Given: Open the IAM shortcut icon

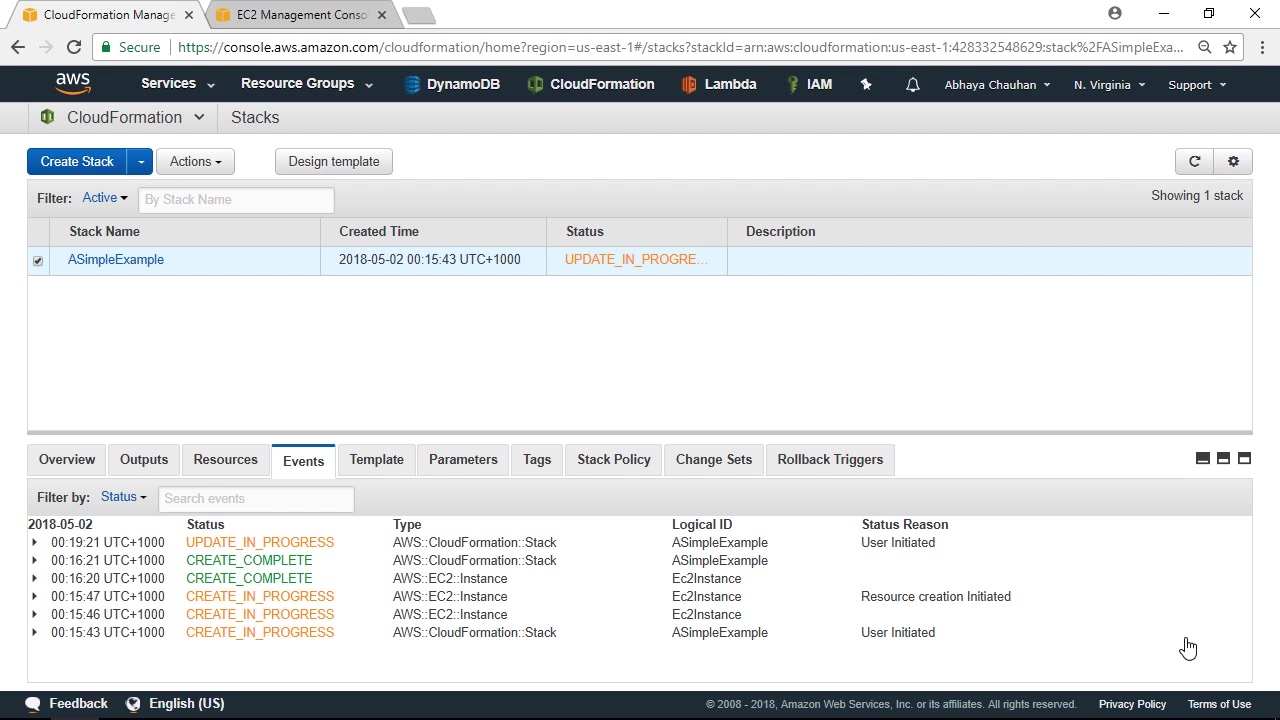Looking at the screenshot, I should [x=793, y=85].
